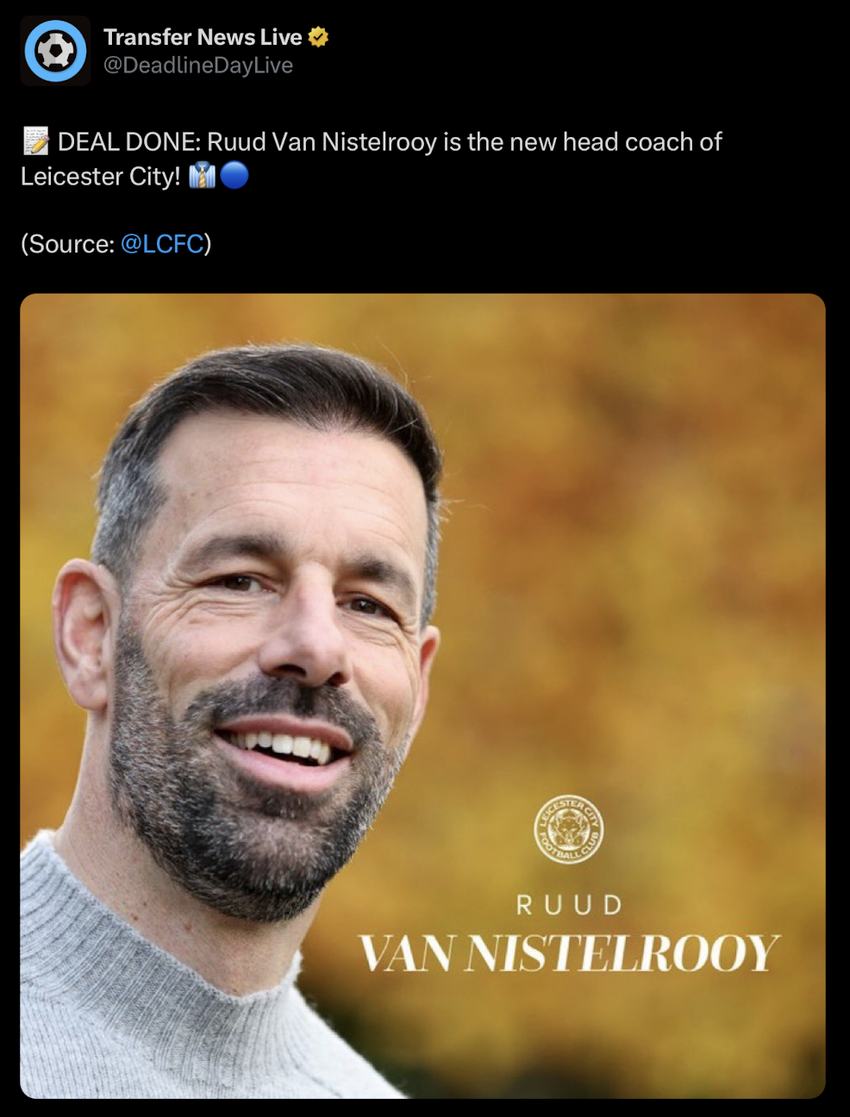Click the soccer ball profile avatar

(x=56, y=51)
